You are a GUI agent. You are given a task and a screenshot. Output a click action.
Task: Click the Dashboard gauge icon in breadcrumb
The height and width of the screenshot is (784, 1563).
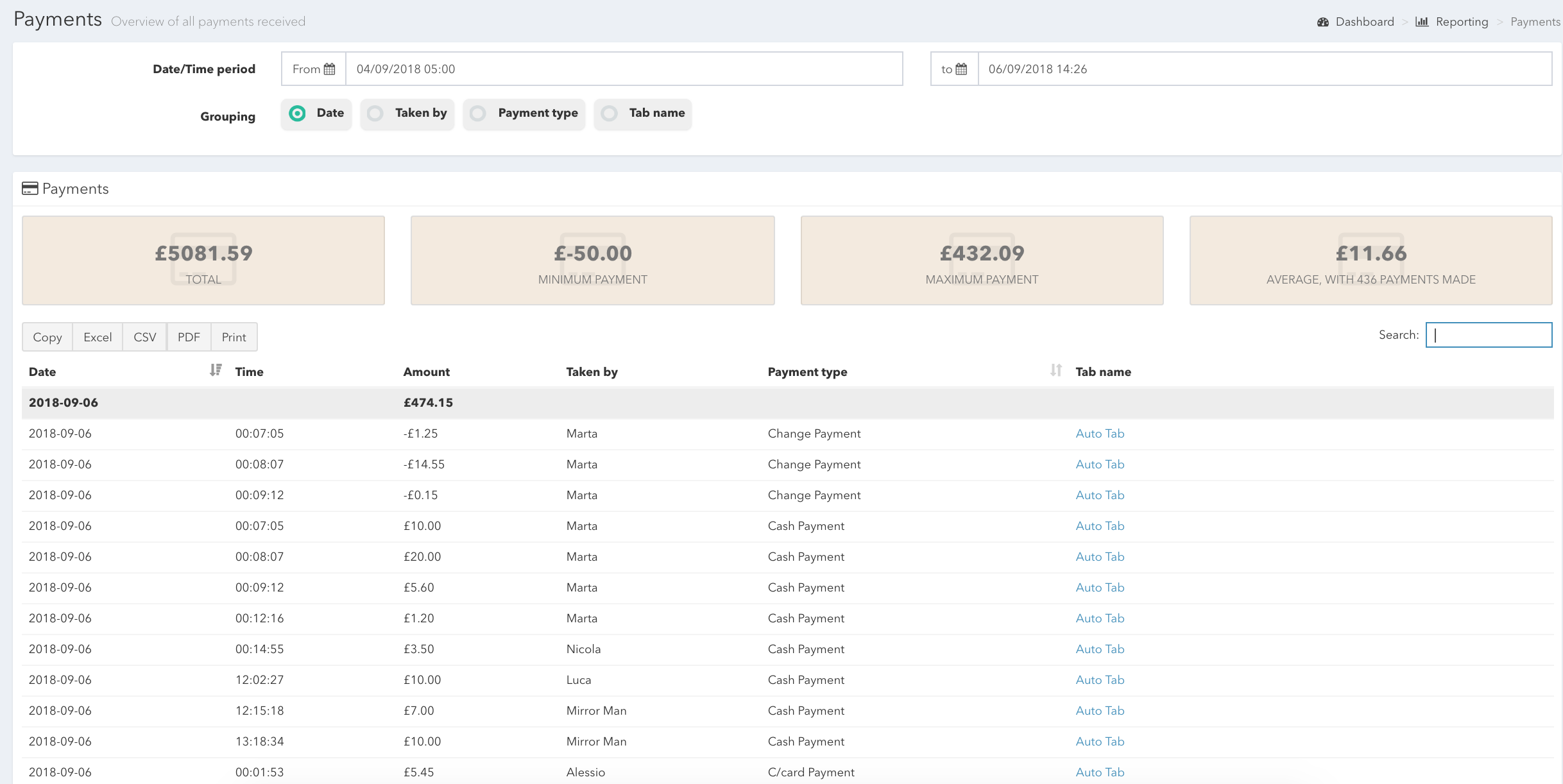pos(1323,22)
